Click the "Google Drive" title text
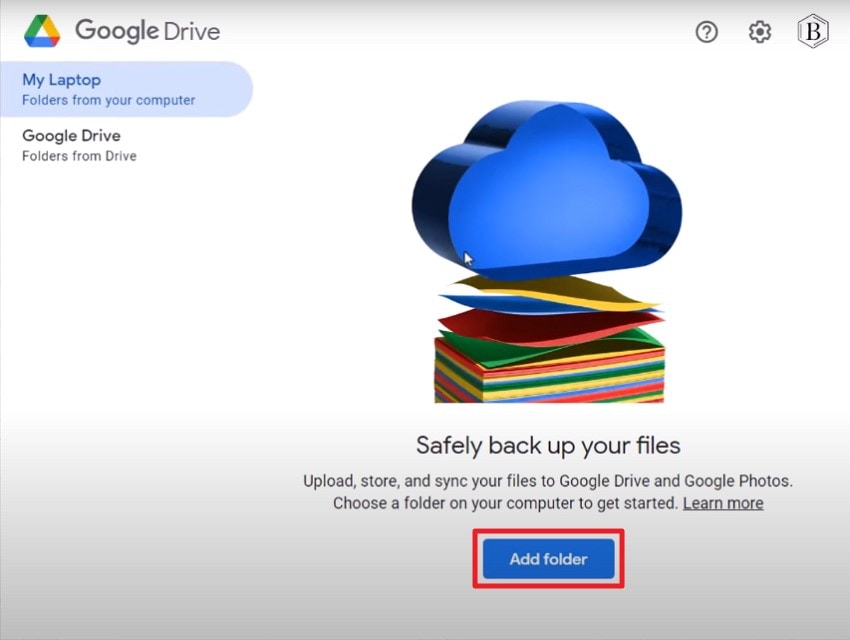850x640 pixels. point(147,31)
